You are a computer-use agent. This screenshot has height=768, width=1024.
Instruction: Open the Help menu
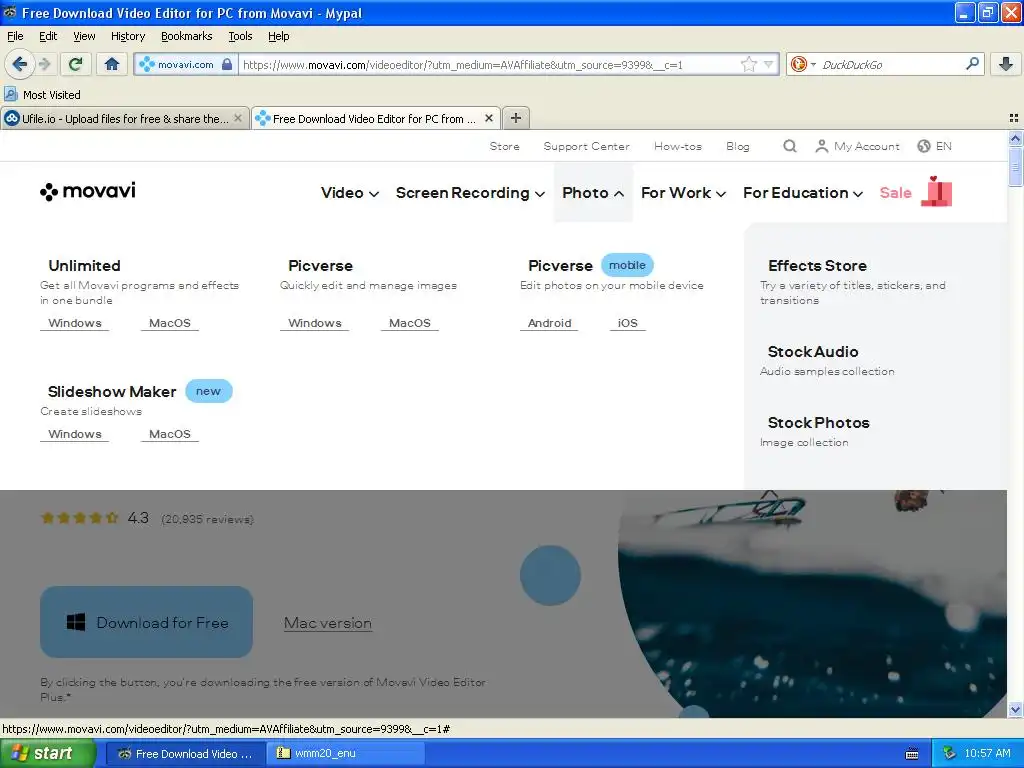279,36
